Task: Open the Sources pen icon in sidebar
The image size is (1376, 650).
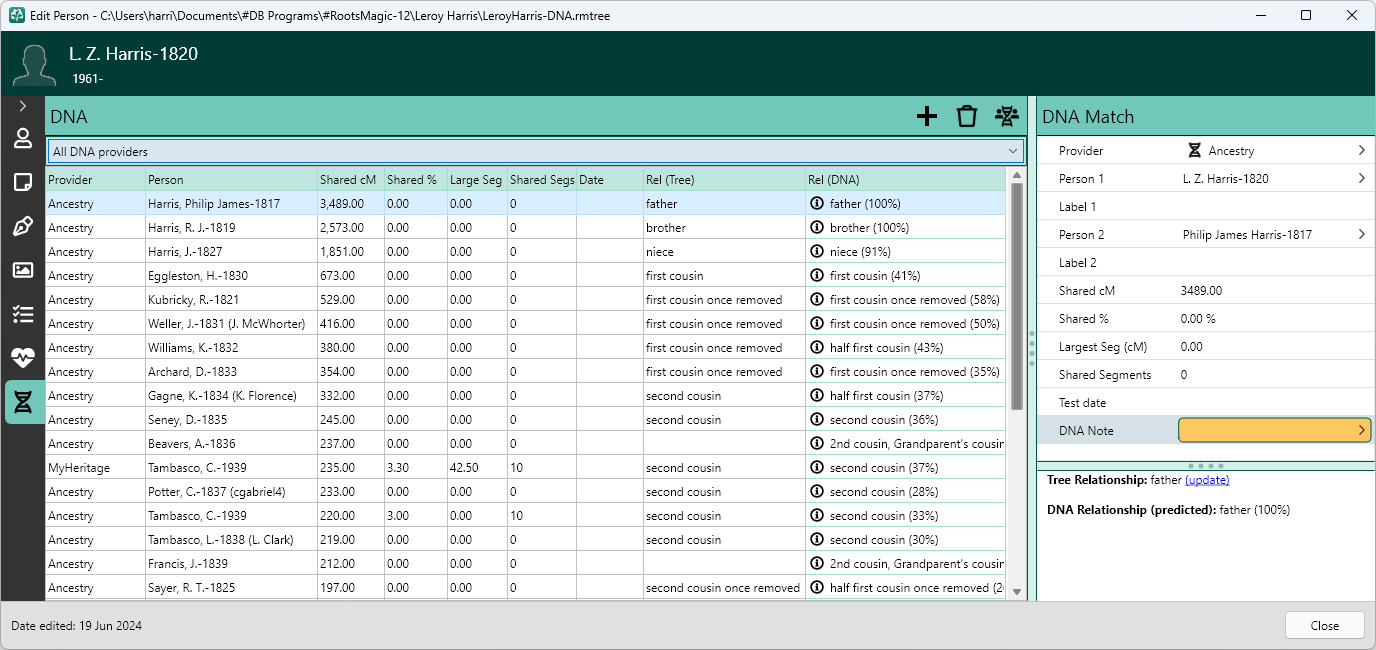Action: click(23, 226)
